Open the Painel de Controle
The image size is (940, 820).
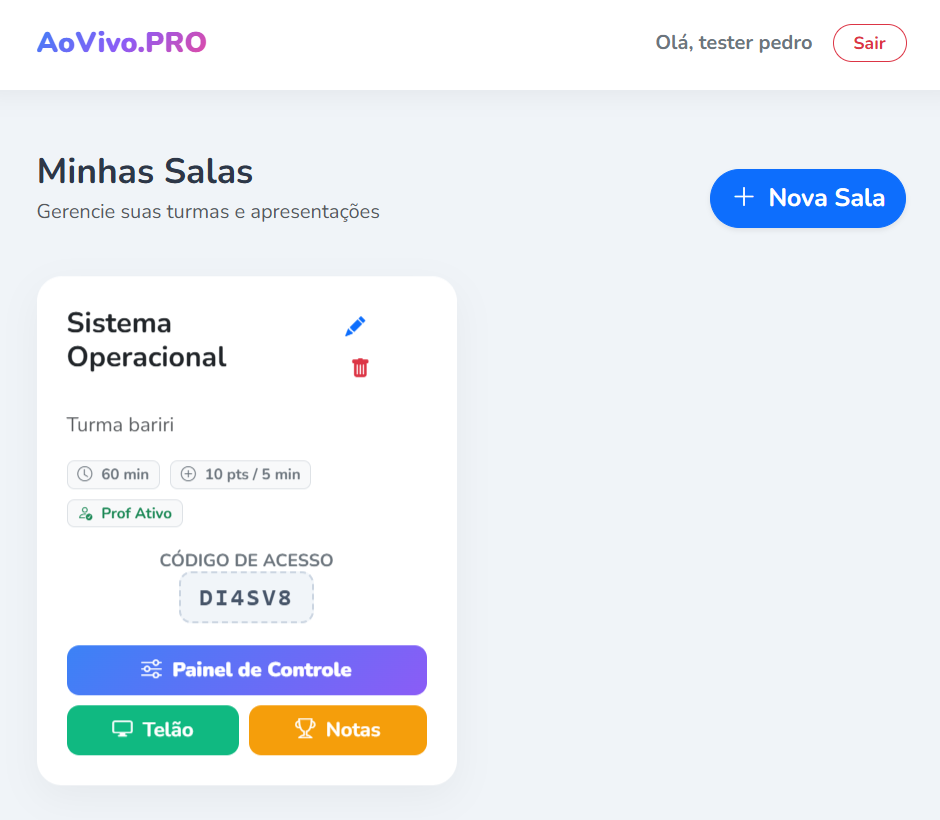coord(247,670)
